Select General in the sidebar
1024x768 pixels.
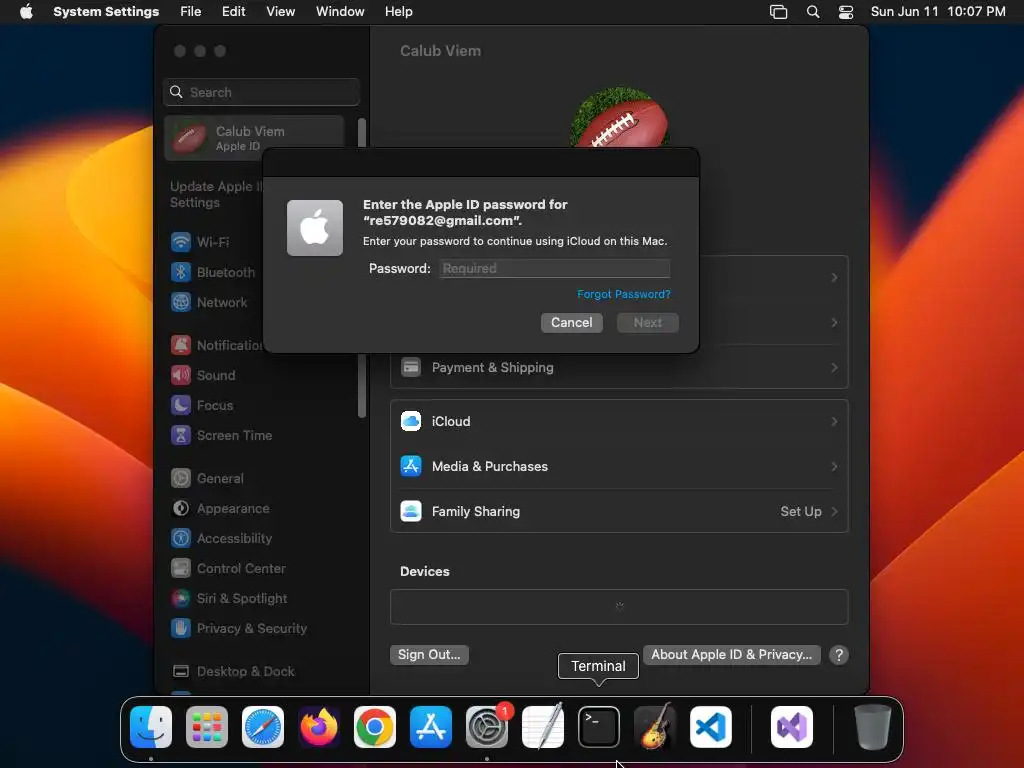[x=207, y=478]
